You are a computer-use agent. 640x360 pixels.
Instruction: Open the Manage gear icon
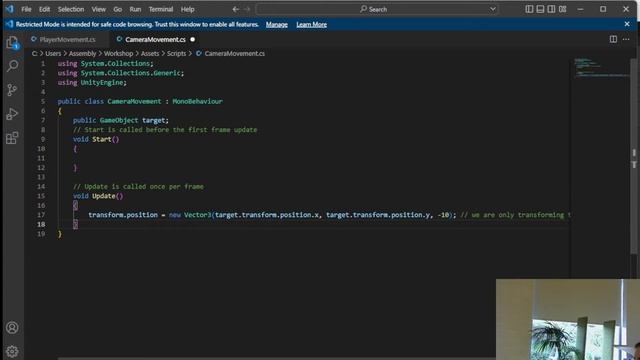12,351
